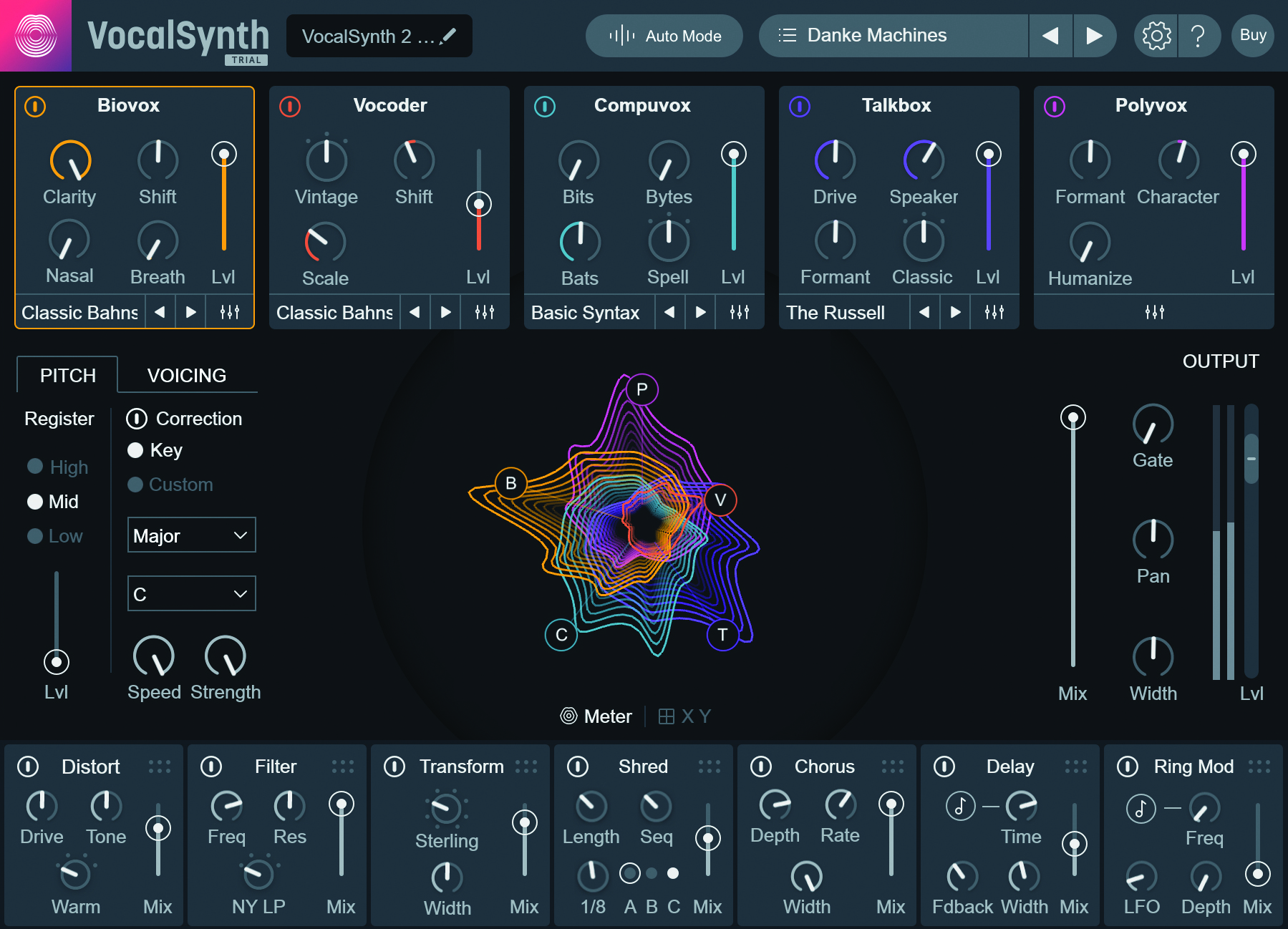Open Talkbox advanced settings sliders icon
This screenshot has height=929, width=1288.
tap(994, 312)
